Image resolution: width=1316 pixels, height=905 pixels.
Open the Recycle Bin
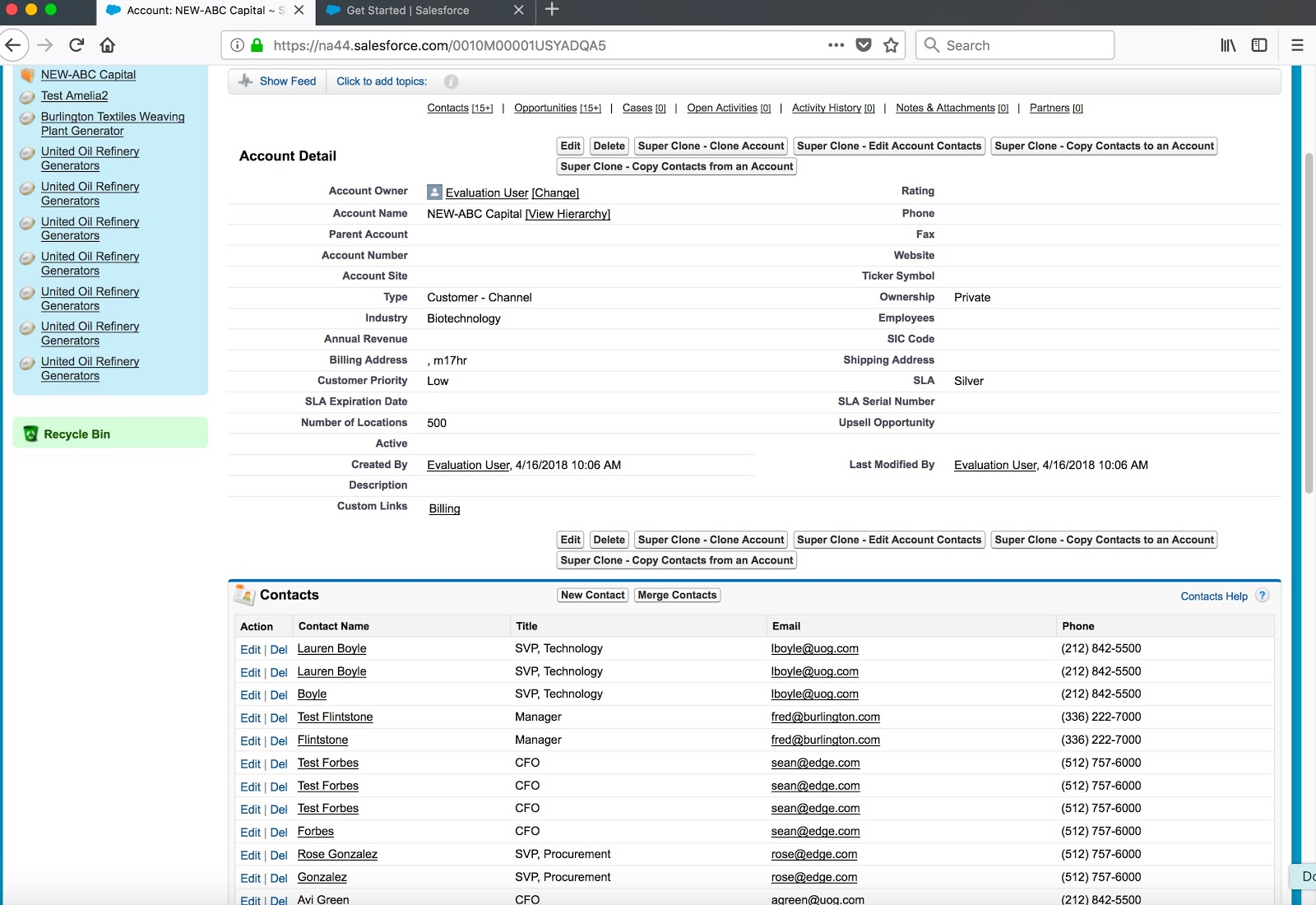tap(76, 434)
